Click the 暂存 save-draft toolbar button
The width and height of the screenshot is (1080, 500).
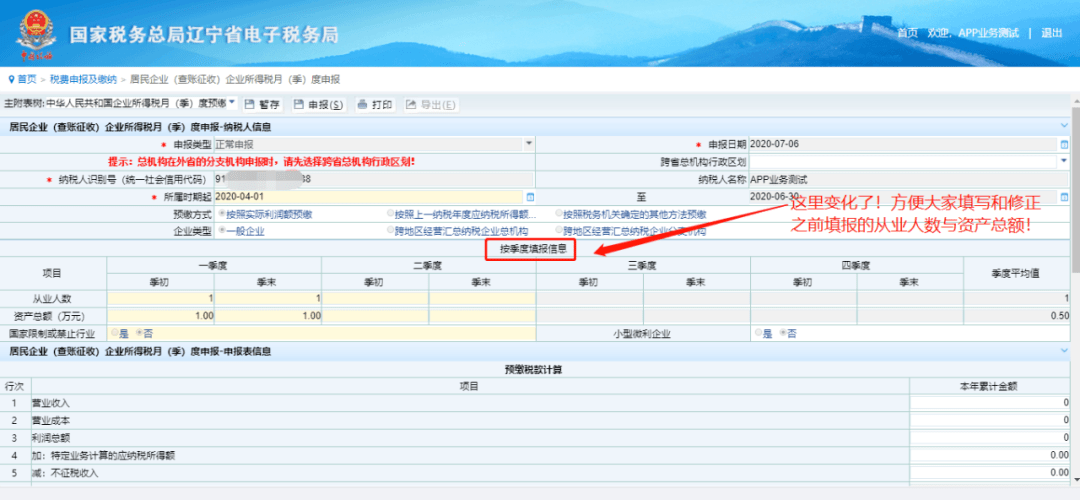point(262,105)
